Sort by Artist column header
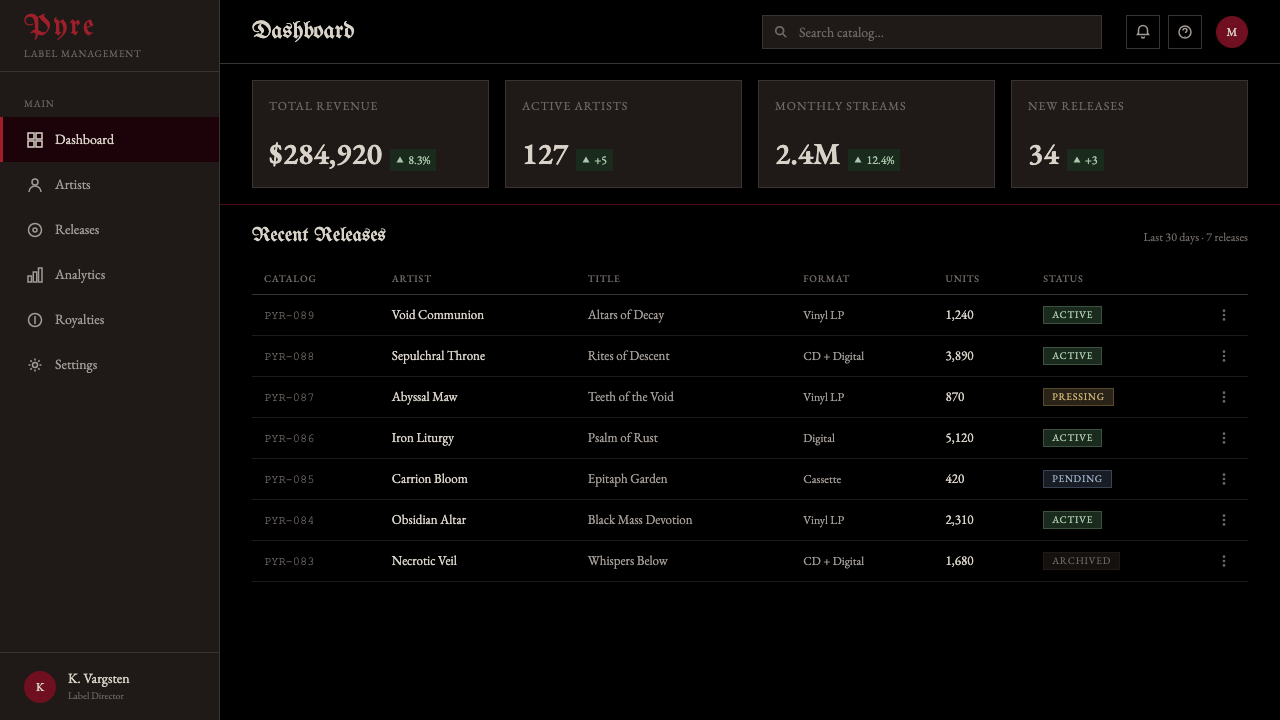This screenshot has height=720, width=1280. pyautogui.click(x=412, y=279)
